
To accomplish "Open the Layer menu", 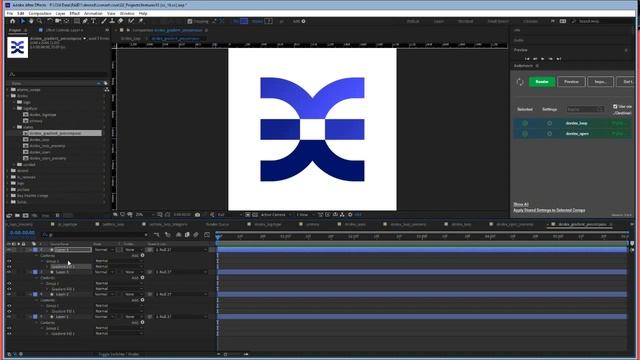I will [60, 13].
